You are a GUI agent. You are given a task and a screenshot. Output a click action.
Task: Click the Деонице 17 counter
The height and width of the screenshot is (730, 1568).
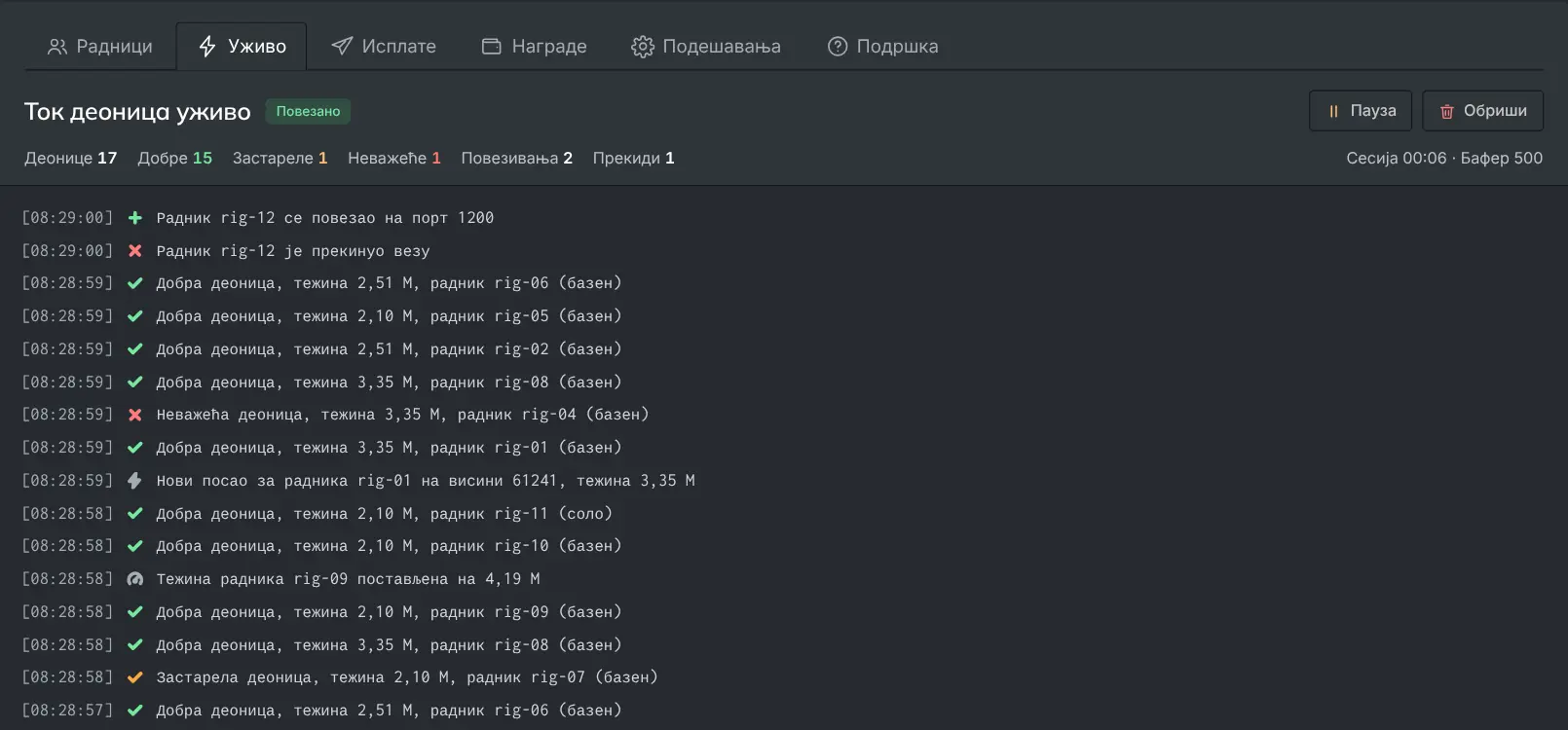[71, 158]
